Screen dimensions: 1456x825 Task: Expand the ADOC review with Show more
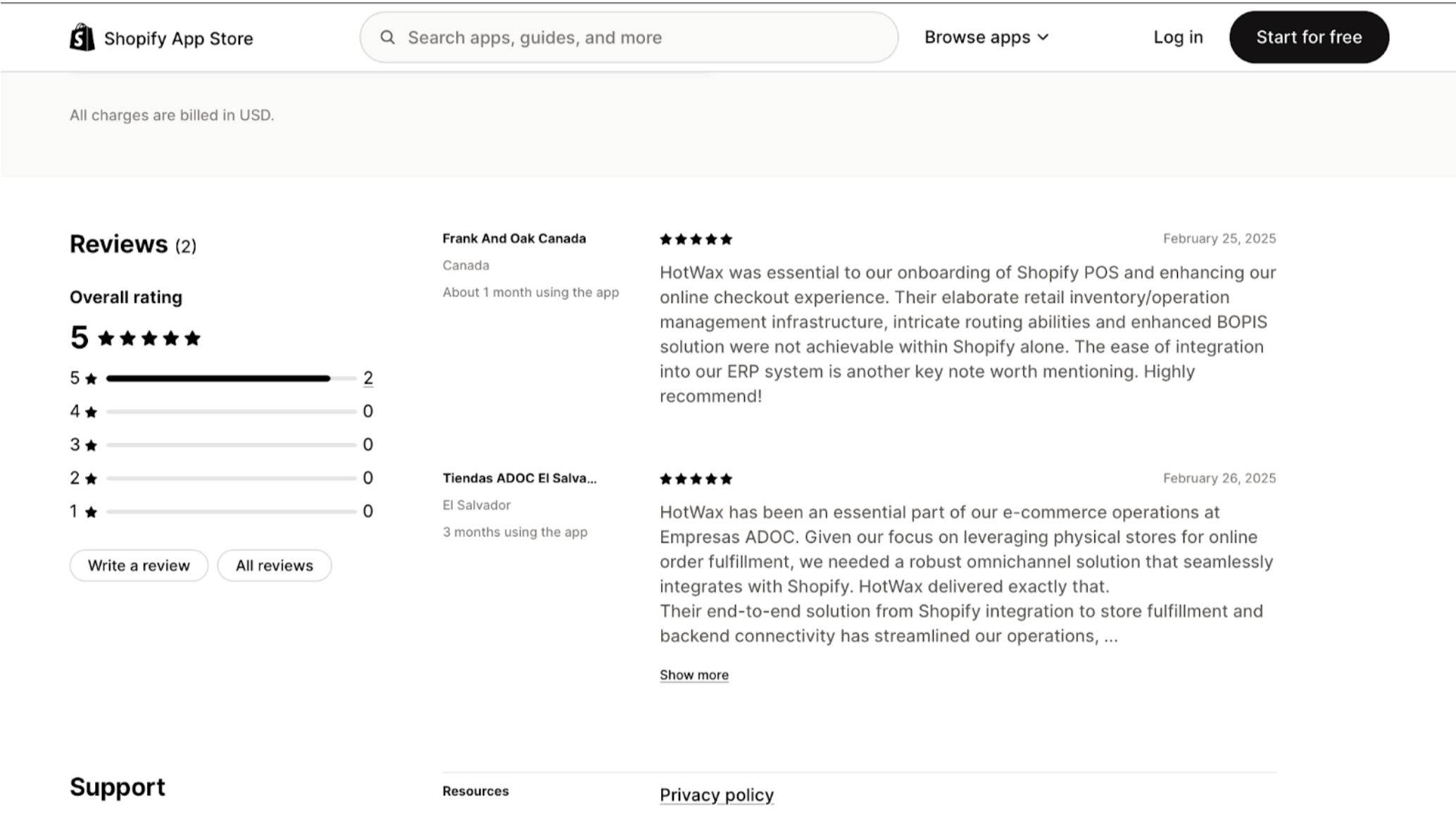(694, 675)
